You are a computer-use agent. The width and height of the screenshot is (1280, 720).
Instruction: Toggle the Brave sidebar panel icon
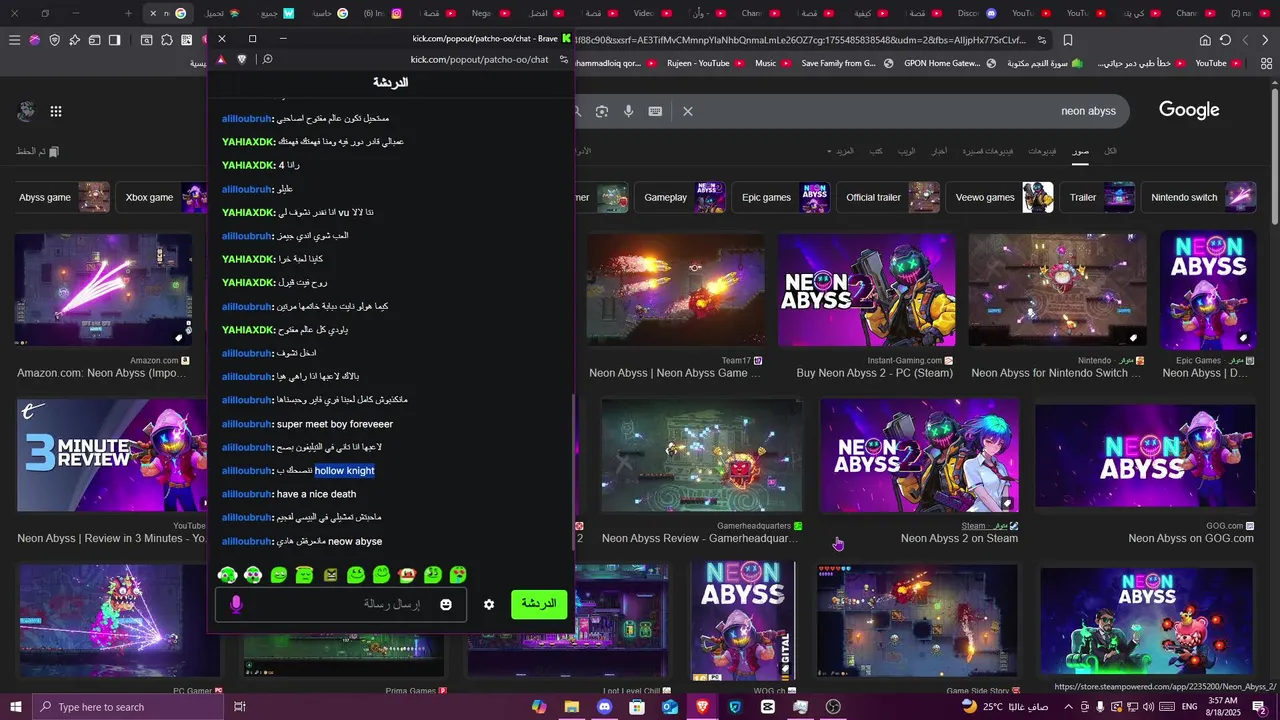115,40
